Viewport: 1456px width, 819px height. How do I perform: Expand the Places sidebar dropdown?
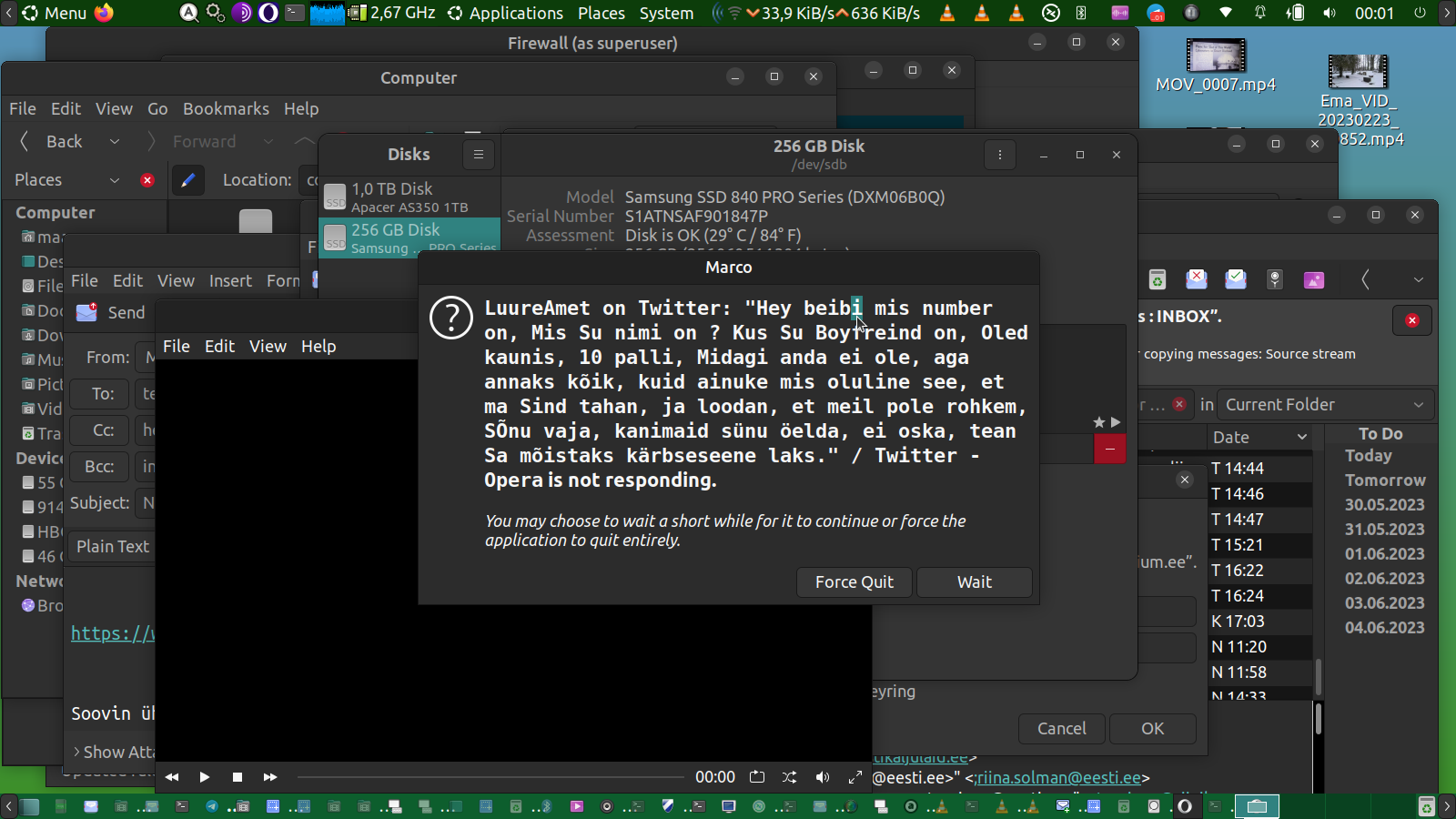(x=115, y=180)
